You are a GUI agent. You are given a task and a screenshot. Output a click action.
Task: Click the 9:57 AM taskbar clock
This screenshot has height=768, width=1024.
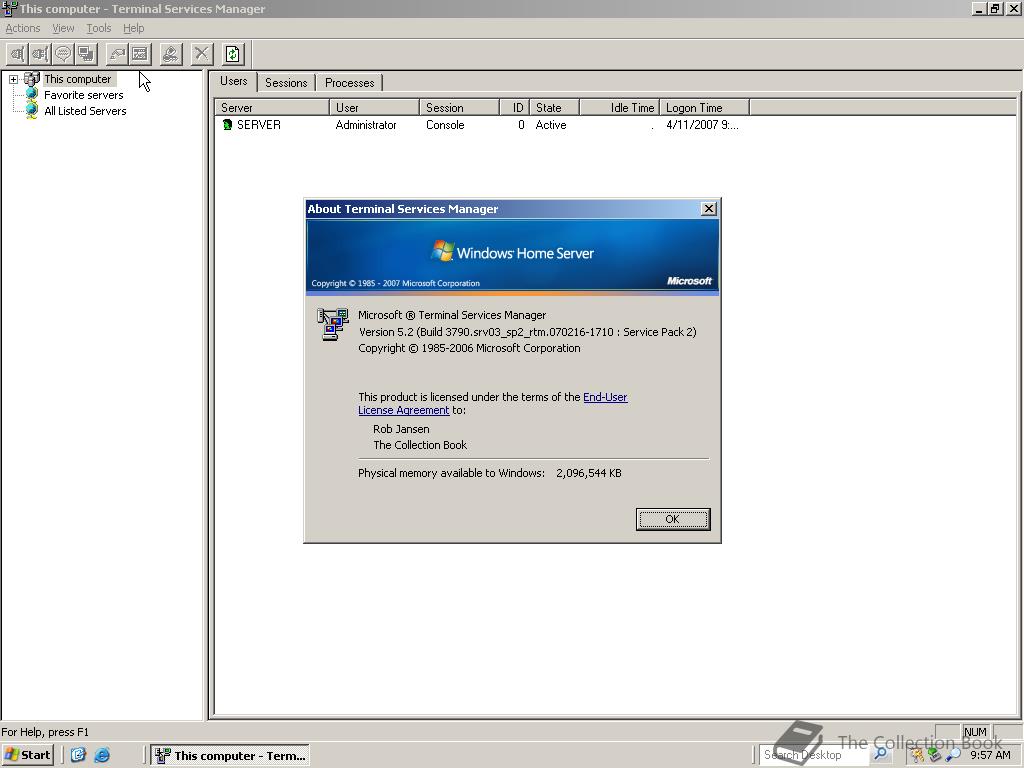(990, 755)
